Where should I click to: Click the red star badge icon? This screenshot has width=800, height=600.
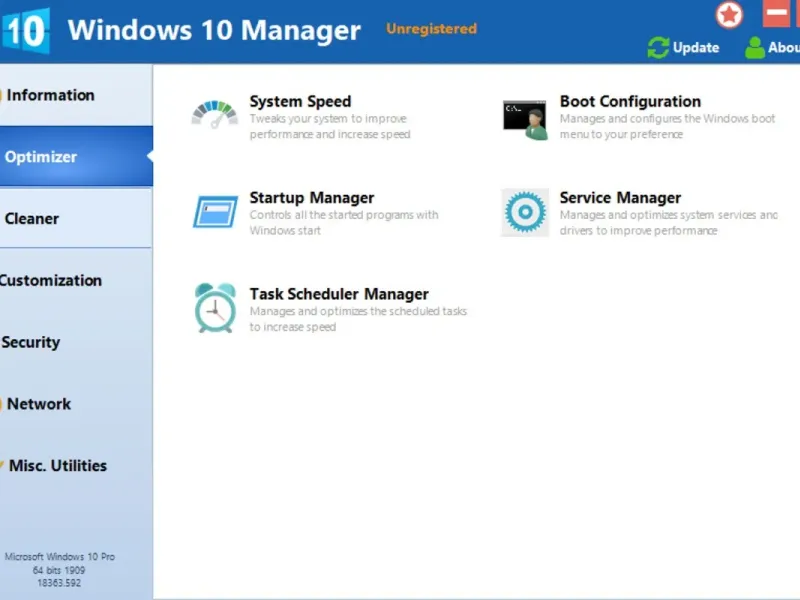click(729, 15)
